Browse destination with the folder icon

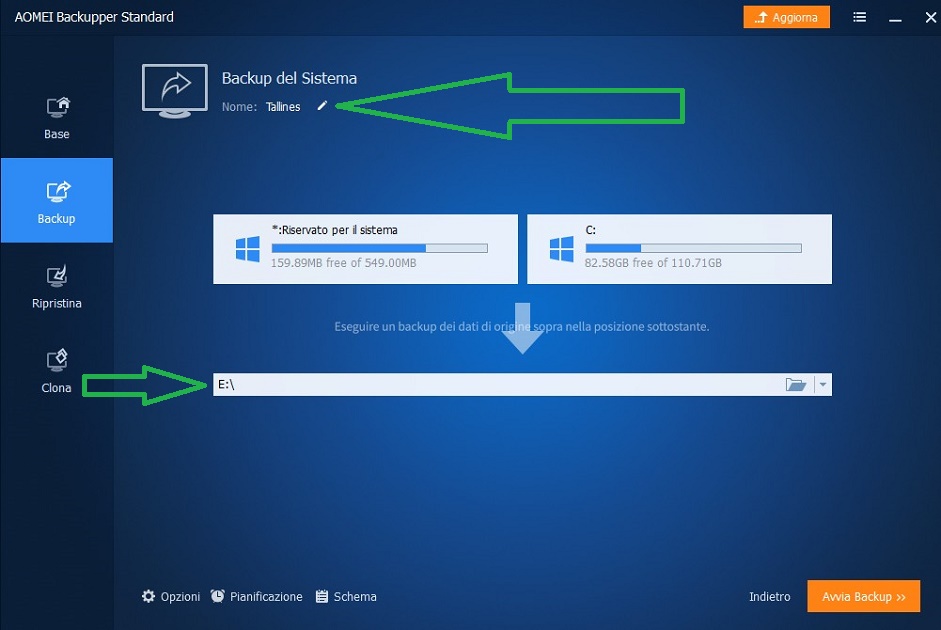click(796, 384)
